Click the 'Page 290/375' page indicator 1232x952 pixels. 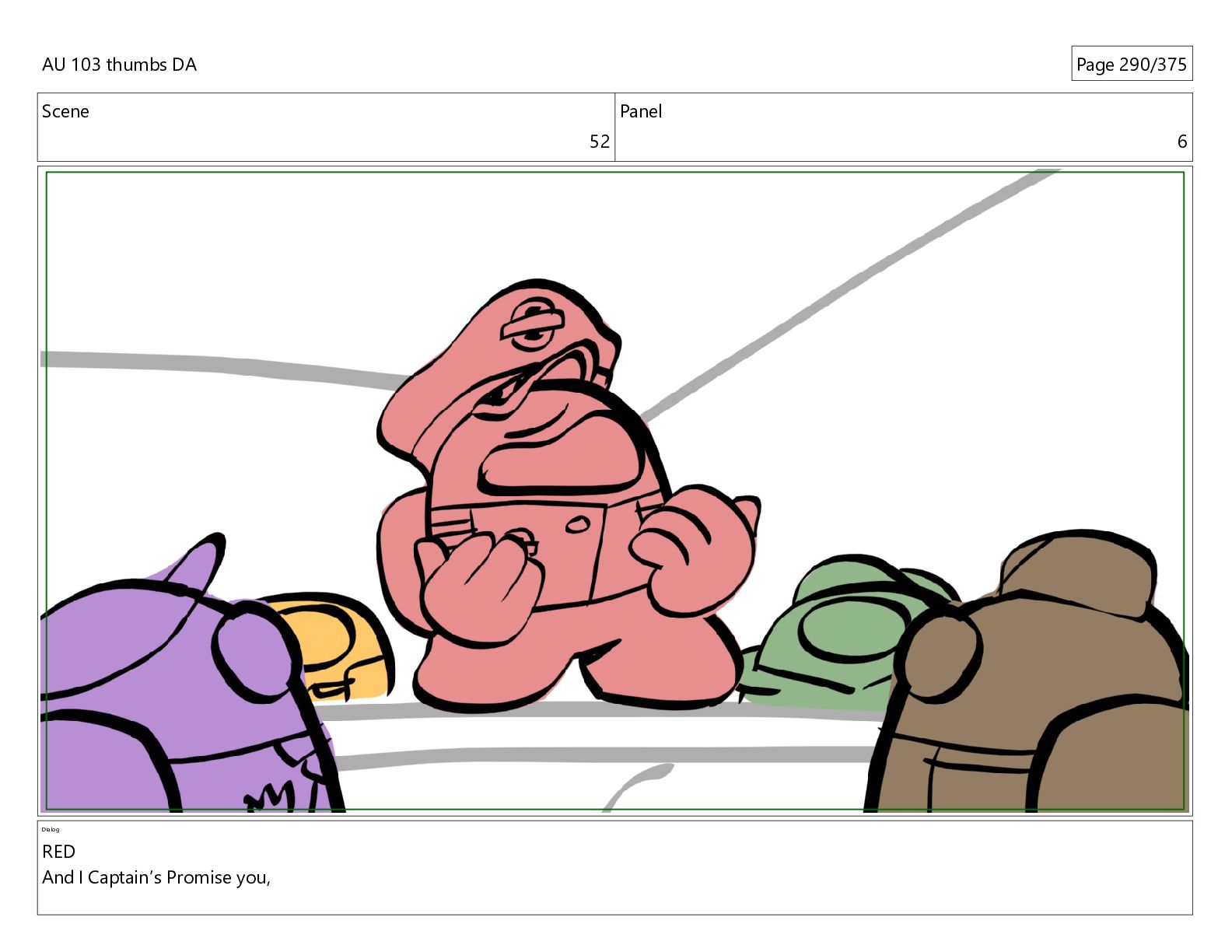[1131, 65]
